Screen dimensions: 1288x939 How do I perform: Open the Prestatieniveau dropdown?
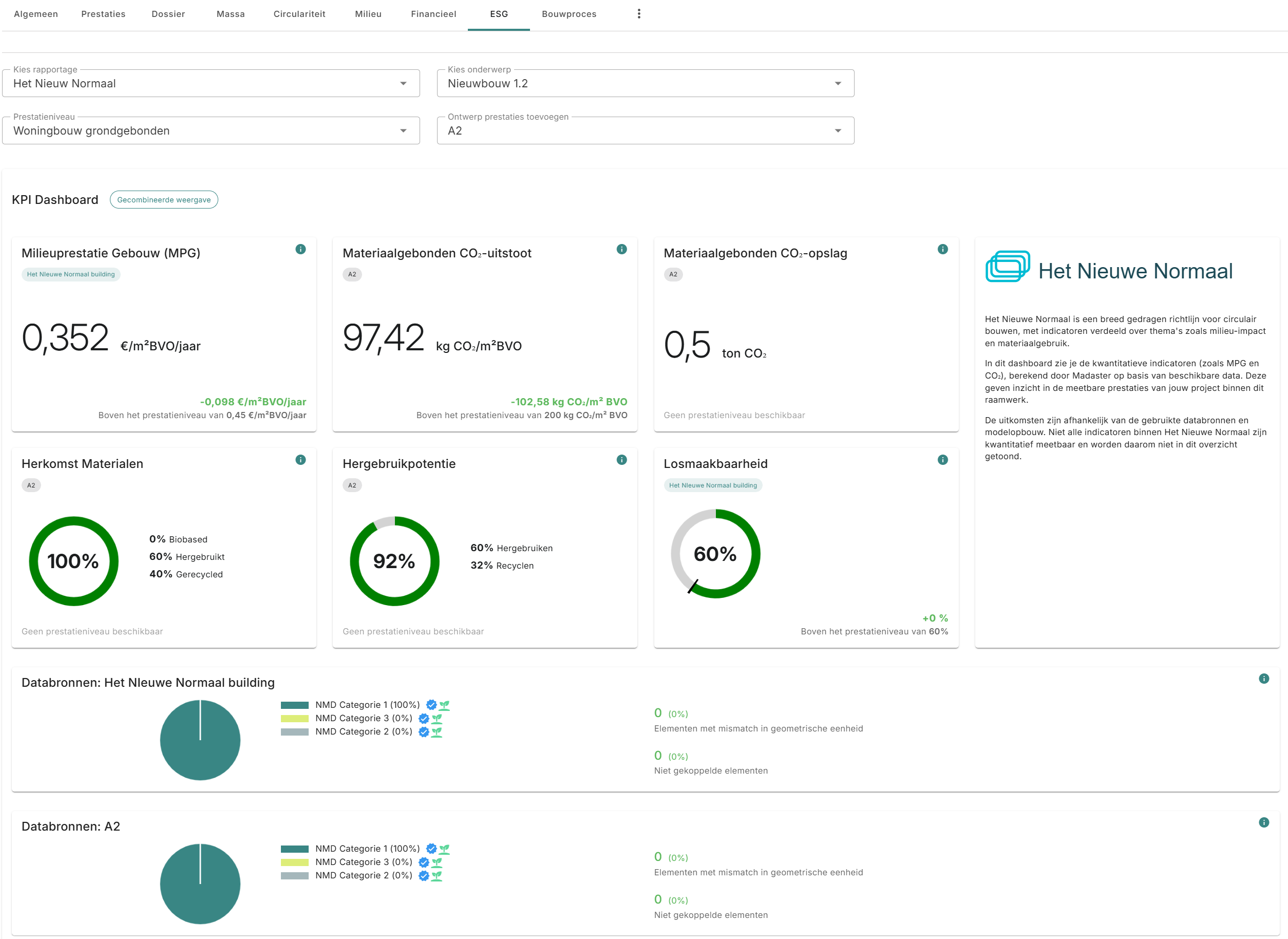coord(211,131)
